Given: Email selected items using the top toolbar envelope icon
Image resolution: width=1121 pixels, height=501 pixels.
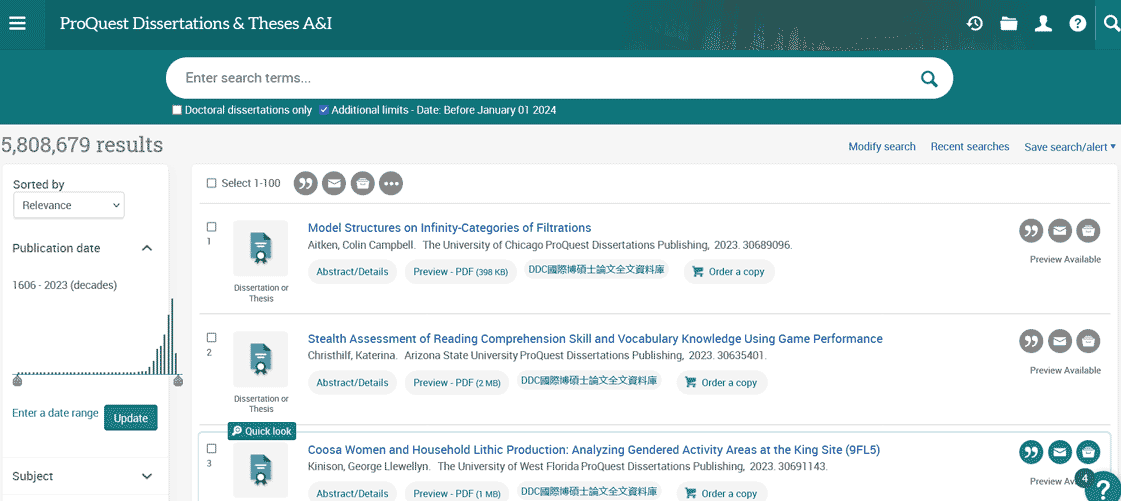Looking at the screenshot, I should point(334,184).
